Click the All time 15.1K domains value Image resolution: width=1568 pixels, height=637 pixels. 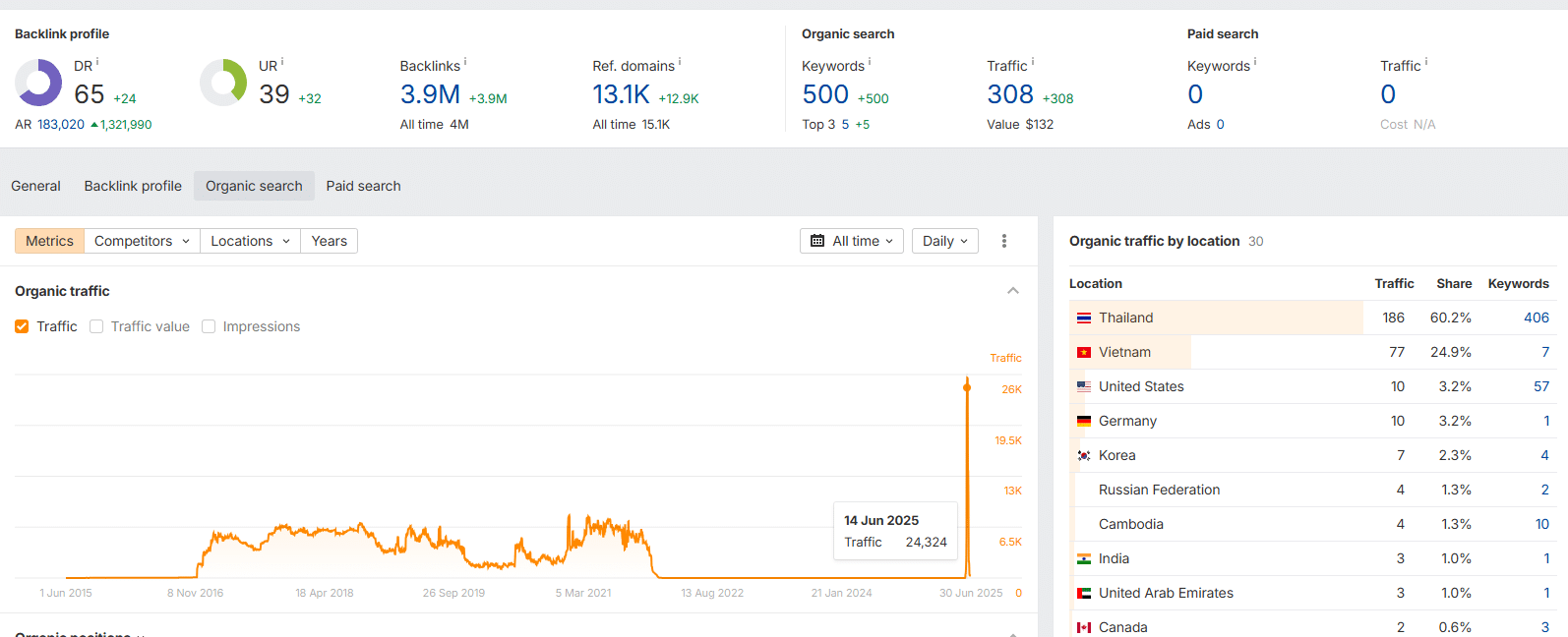656,125
